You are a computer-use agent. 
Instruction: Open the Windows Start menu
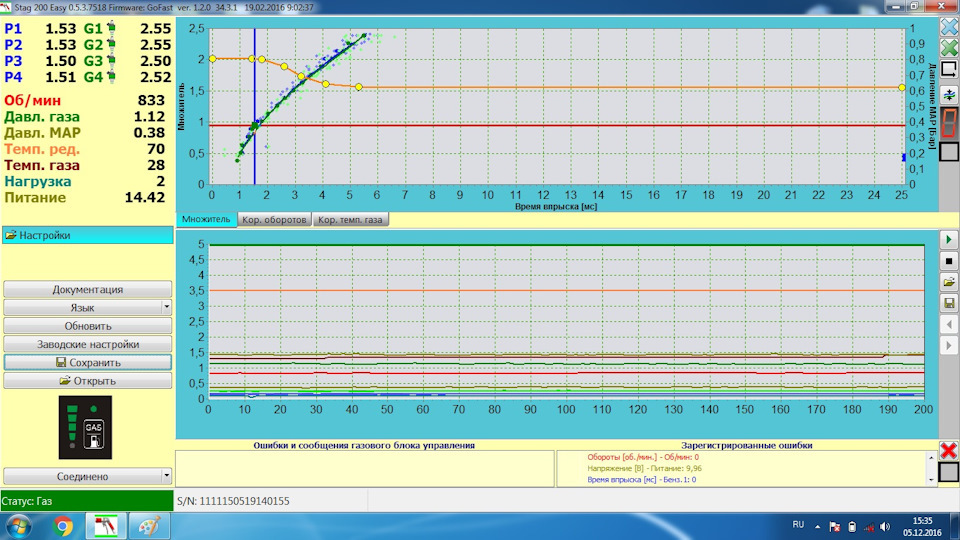pos(18,526)
